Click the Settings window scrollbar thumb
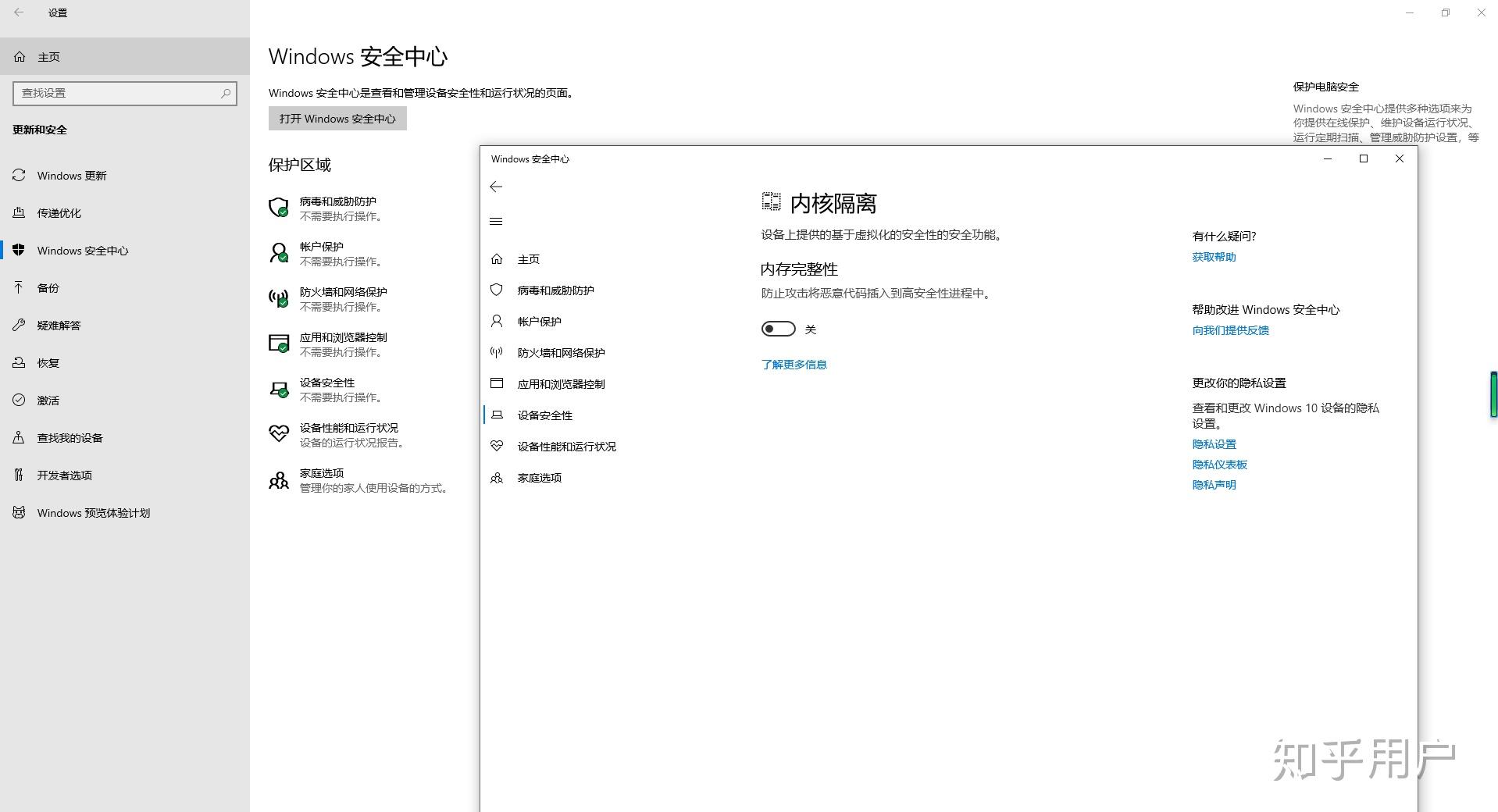 coord(1493,395)
